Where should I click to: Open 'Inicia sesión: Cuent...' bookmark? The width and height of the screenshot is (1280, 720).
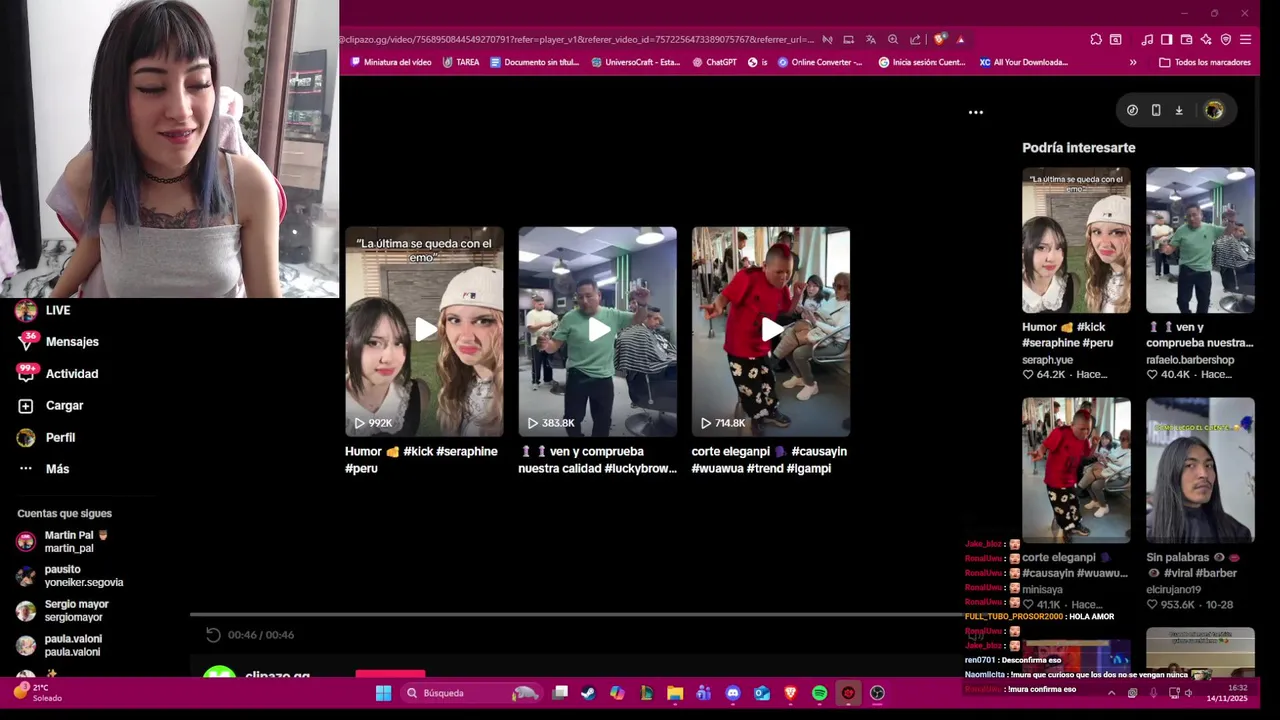pyautogui.click(x=922, y=62)
